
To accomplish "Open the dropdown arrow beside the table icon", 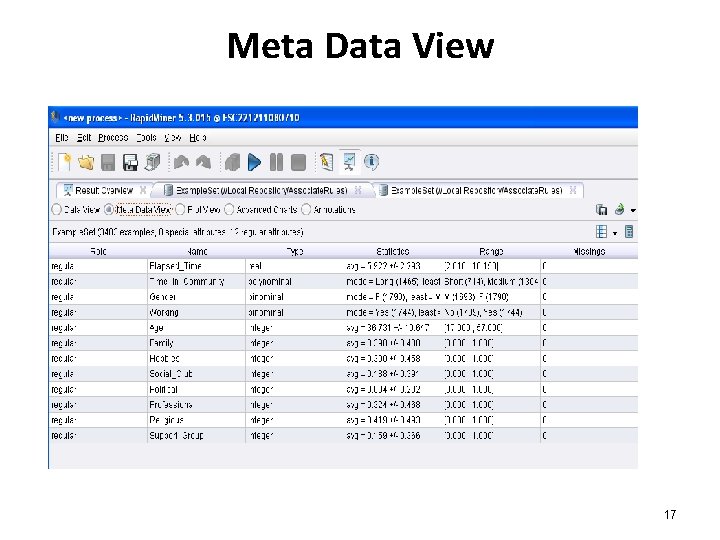I will pos(615,233).
